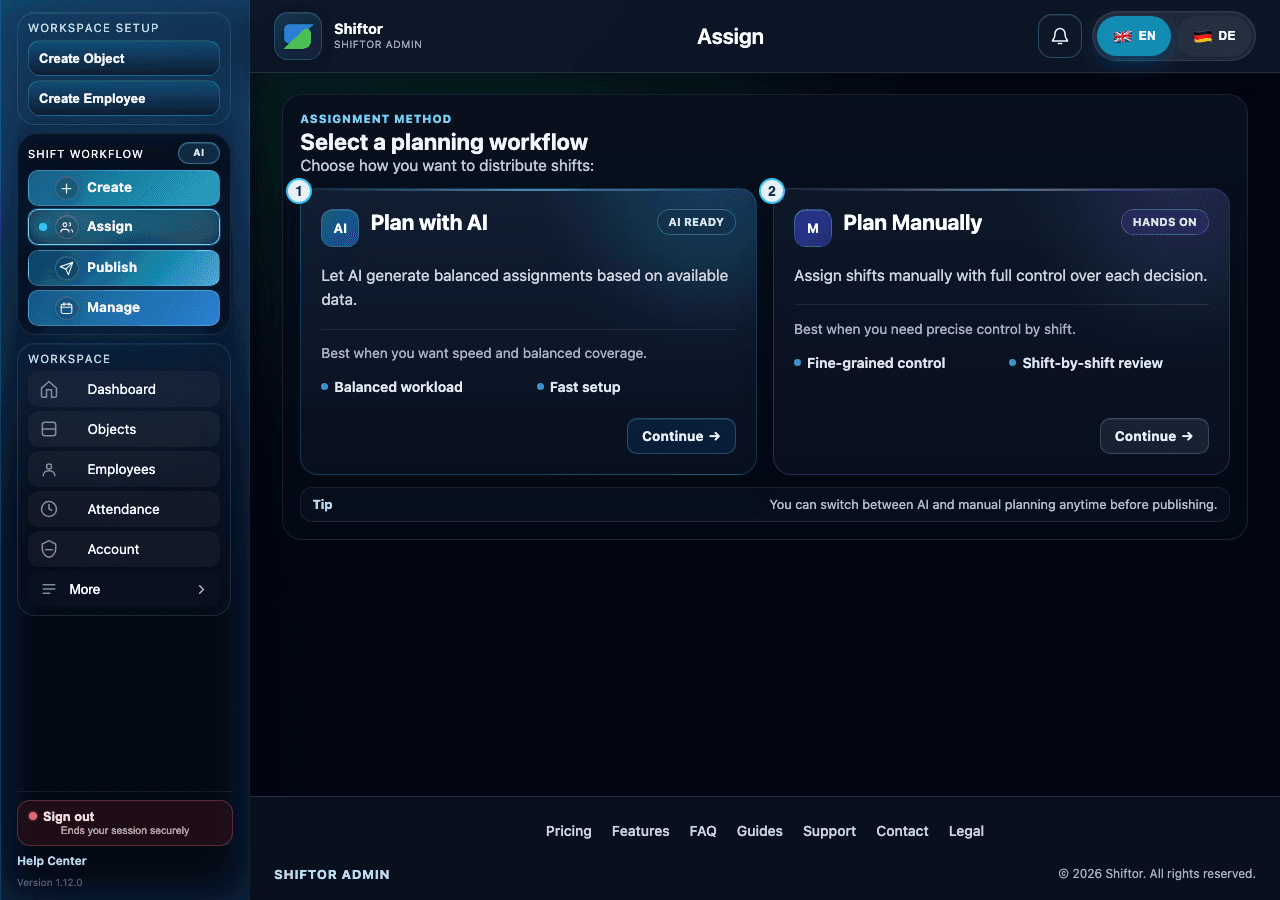The height and width of the screenshot is (900, 1280).
Task: Sign out of the session
Action: click(x=125, y=823)
